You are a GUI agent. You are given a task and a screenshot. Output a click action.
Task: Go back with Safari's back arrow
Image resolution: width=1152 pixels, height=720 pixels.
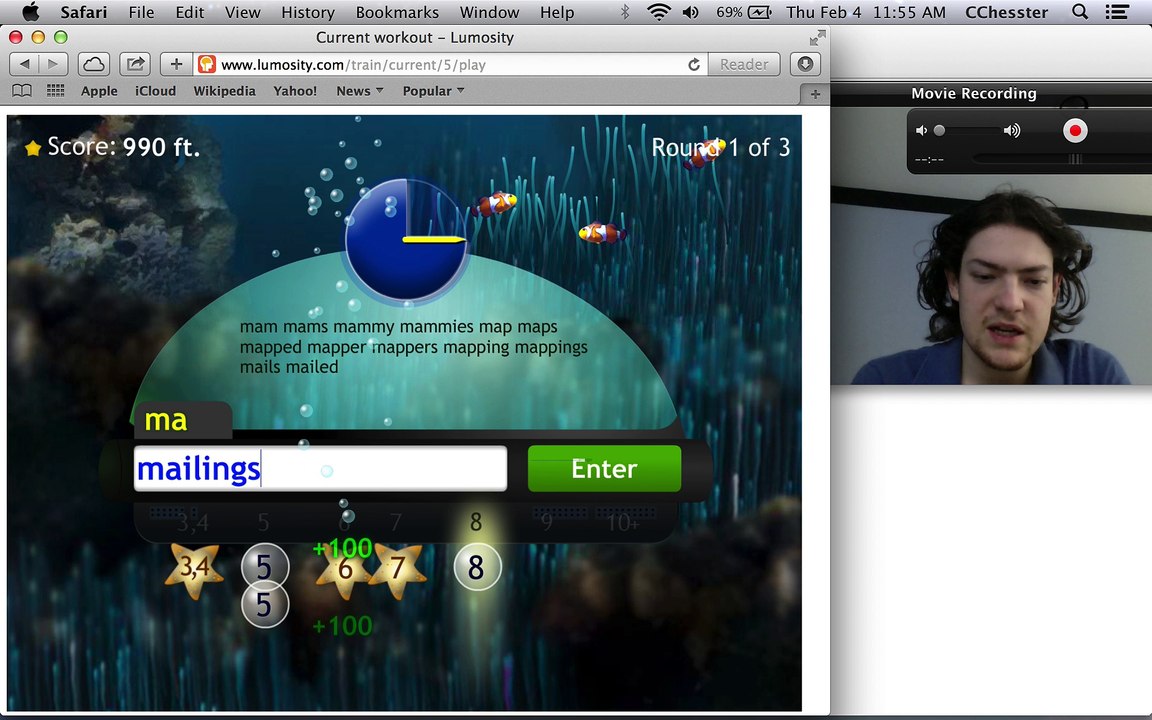click(x=24, y=64)
